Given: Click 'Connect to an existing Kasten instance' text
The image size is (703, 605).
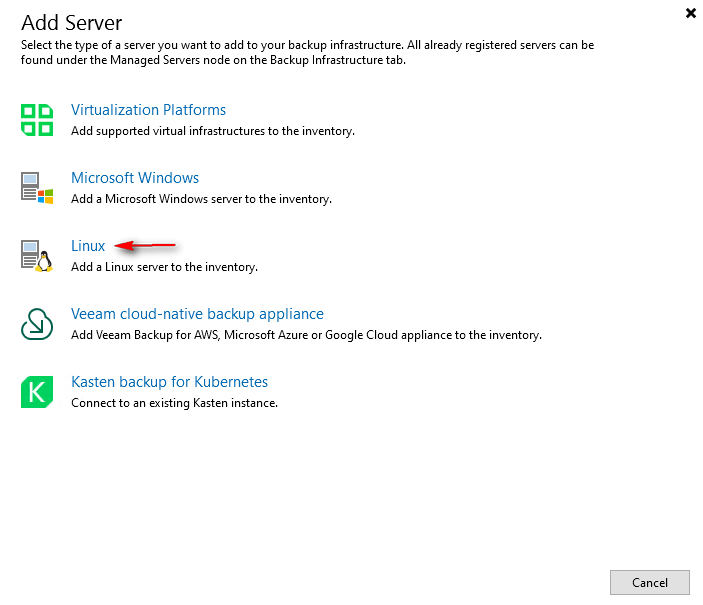Looking at the screenshot, I should pyautogui.click(x=174, y=403).
